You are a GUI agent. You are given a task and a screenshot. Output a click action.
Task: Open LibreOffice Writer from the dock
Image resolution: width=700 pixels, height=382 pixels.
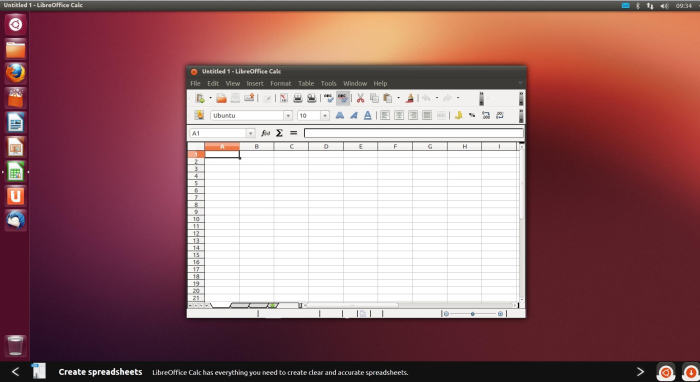point(16,123)
